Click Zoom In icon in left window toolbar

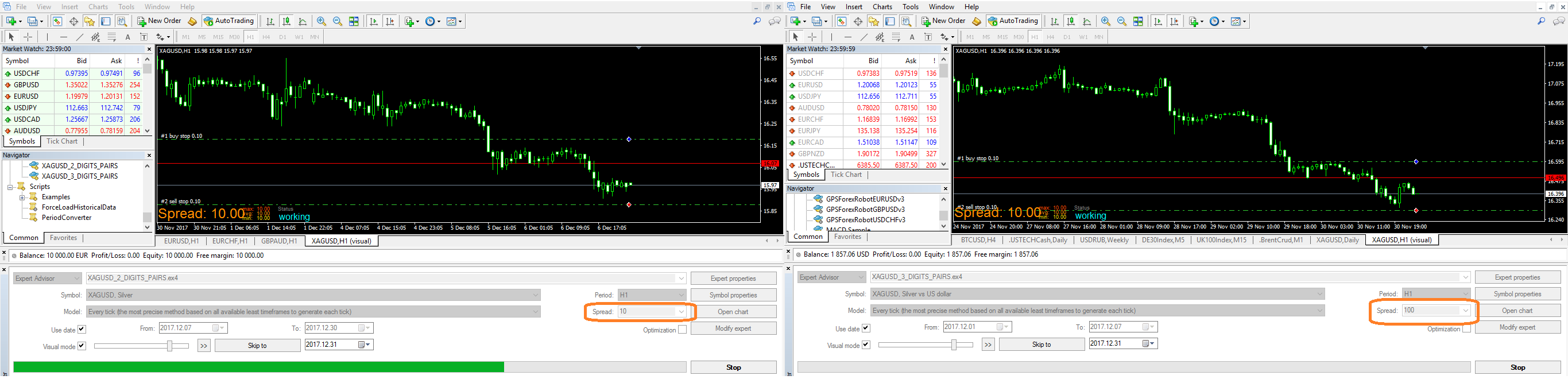[322, 21]
